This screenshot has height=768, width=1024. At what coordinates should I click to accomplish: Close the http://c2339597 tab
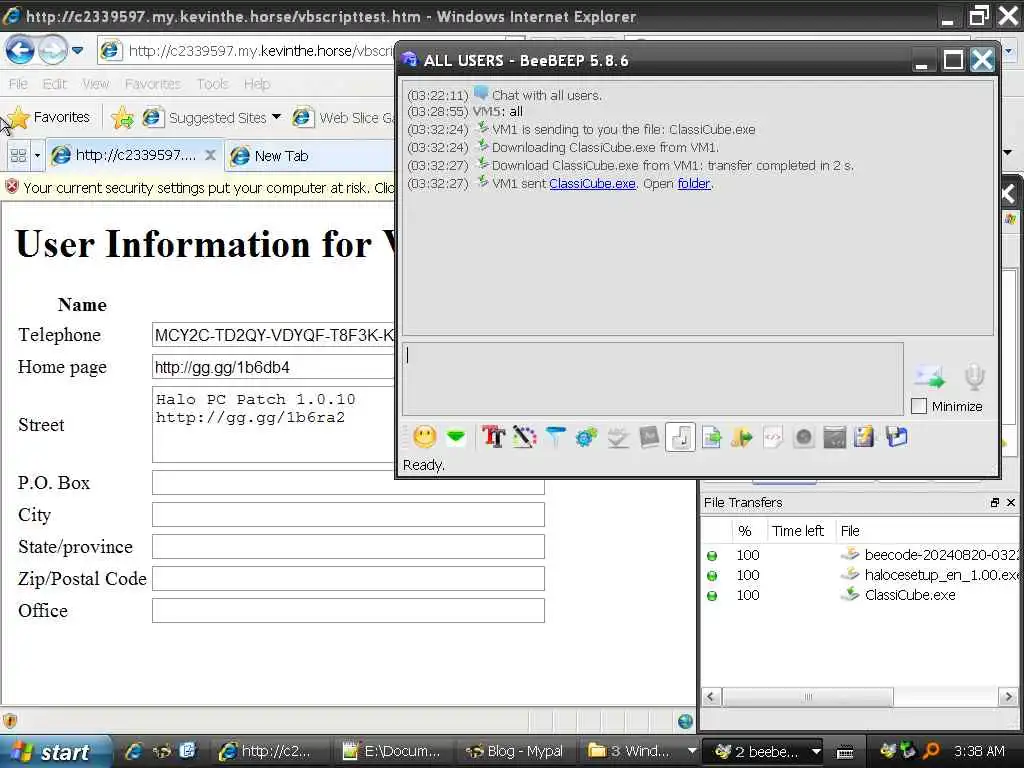pyautogui.click(x=210, y=155)
